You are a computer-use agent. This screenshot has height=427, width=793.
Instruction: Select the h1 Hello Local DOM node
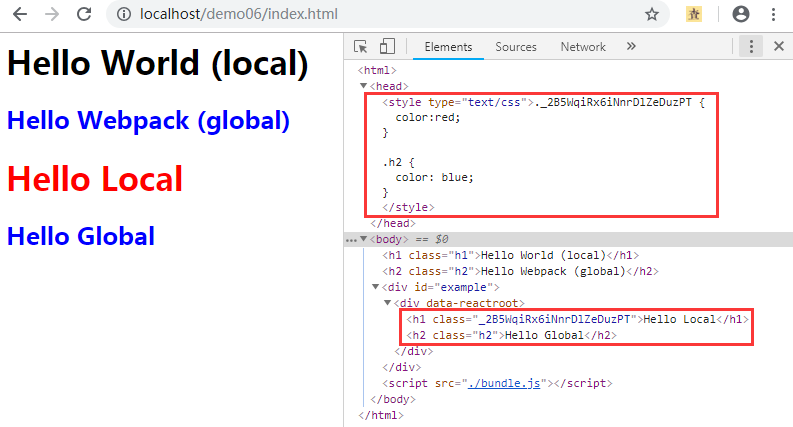[x=577, y=319]
